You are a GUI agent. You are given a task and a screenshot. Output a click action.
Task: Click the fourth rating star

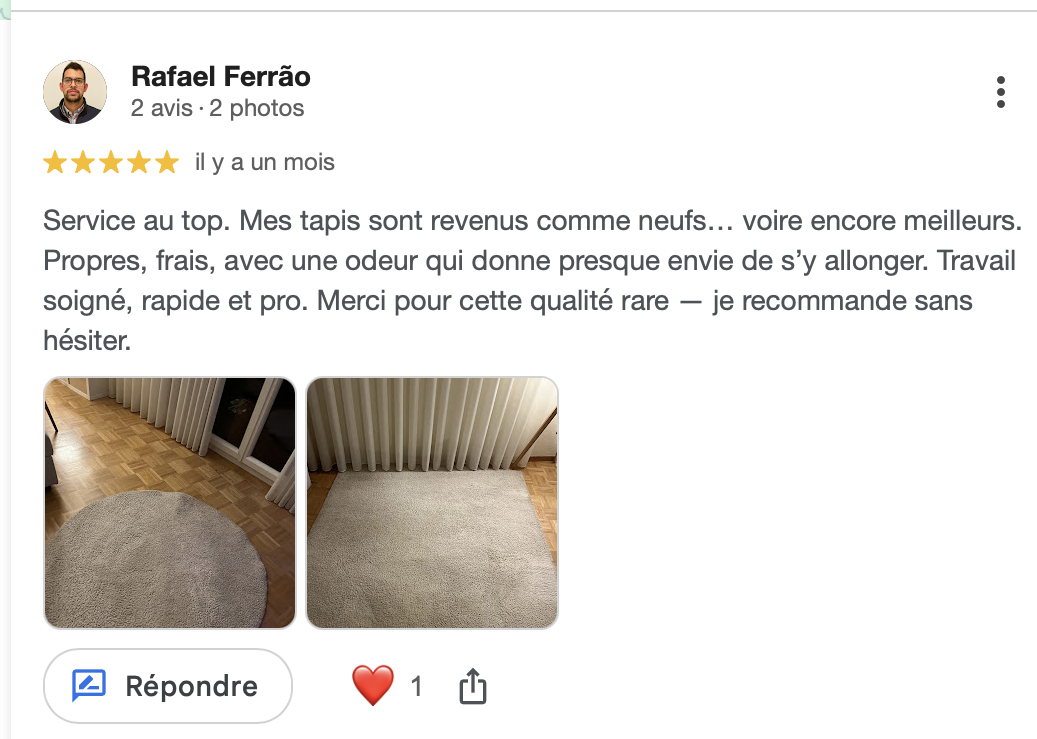coord(139,162)
